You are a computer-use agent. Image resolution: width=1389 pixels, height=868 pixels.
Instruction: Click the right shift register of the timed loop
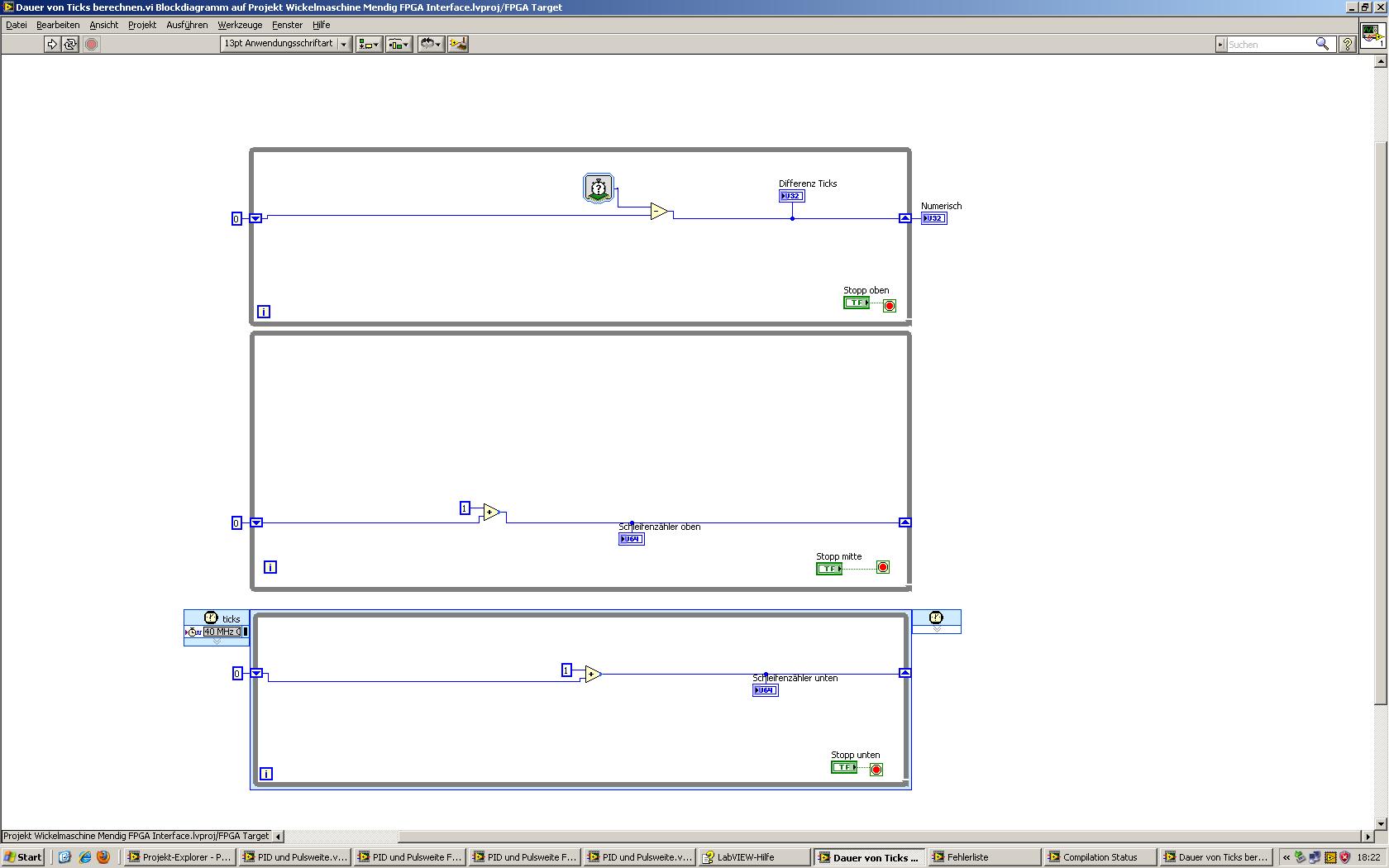[905, 673]
